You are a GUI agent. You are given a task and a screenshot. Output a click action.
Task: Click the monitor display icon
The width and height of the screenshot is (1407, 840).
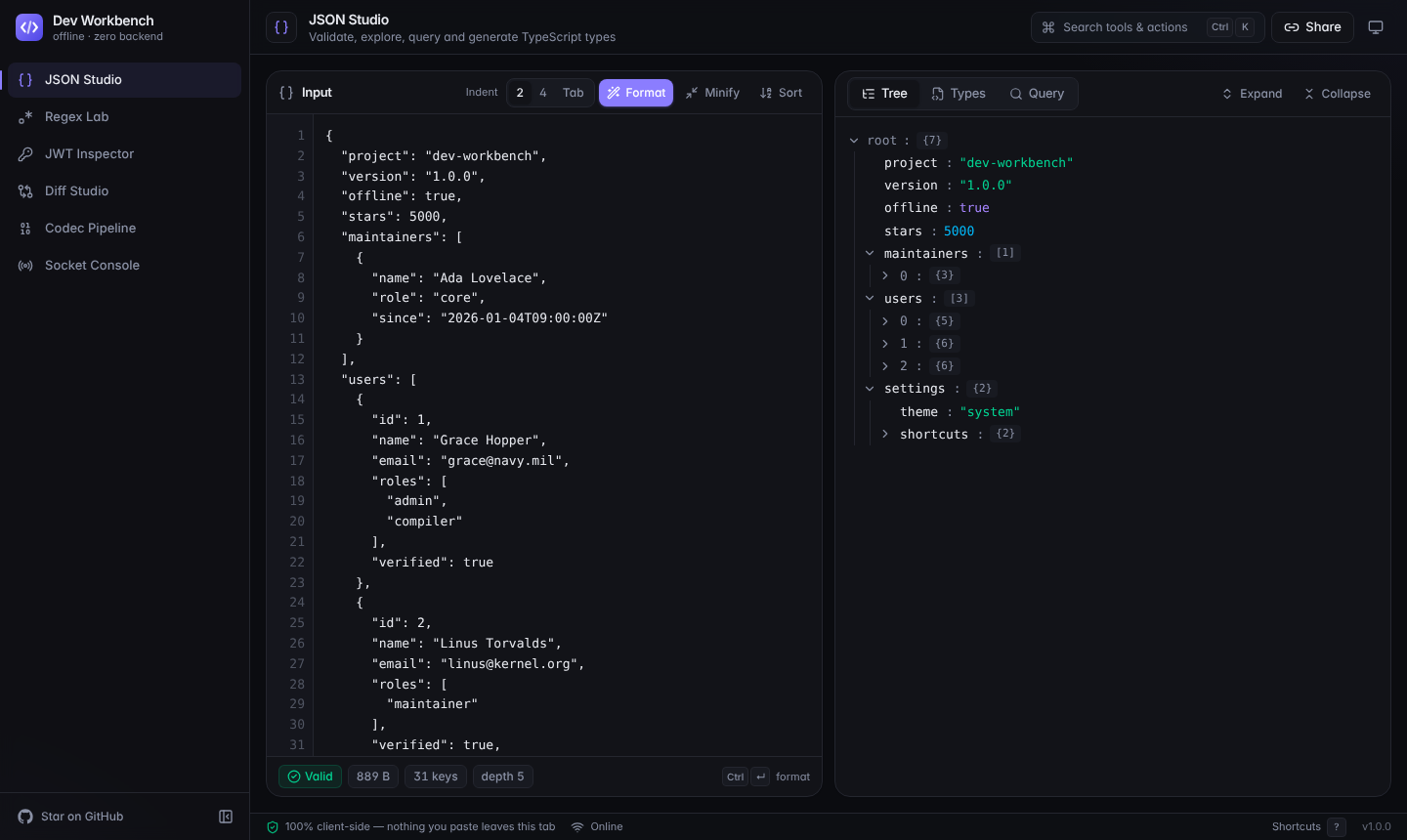(x=1376, y=27)
